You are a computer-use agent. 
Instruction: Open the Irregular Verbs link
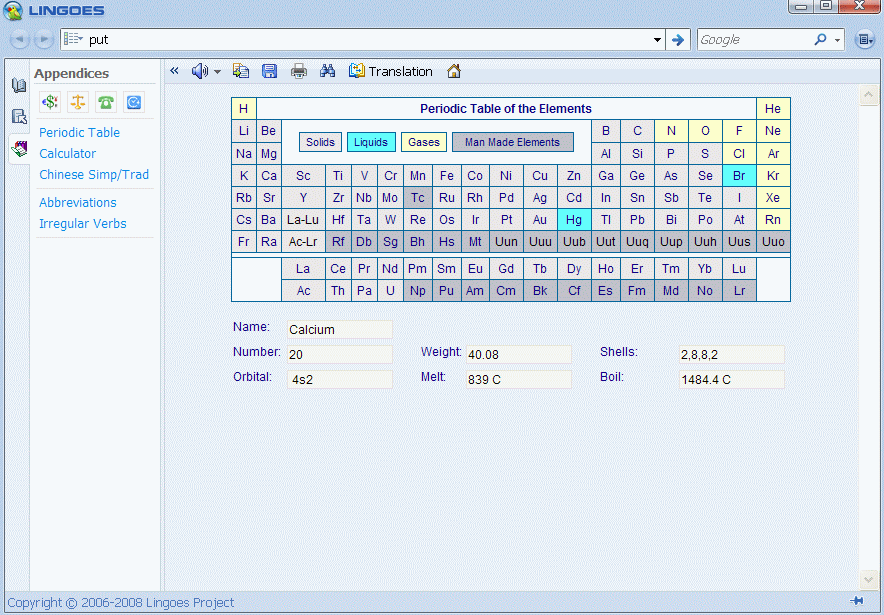[82, 224]
